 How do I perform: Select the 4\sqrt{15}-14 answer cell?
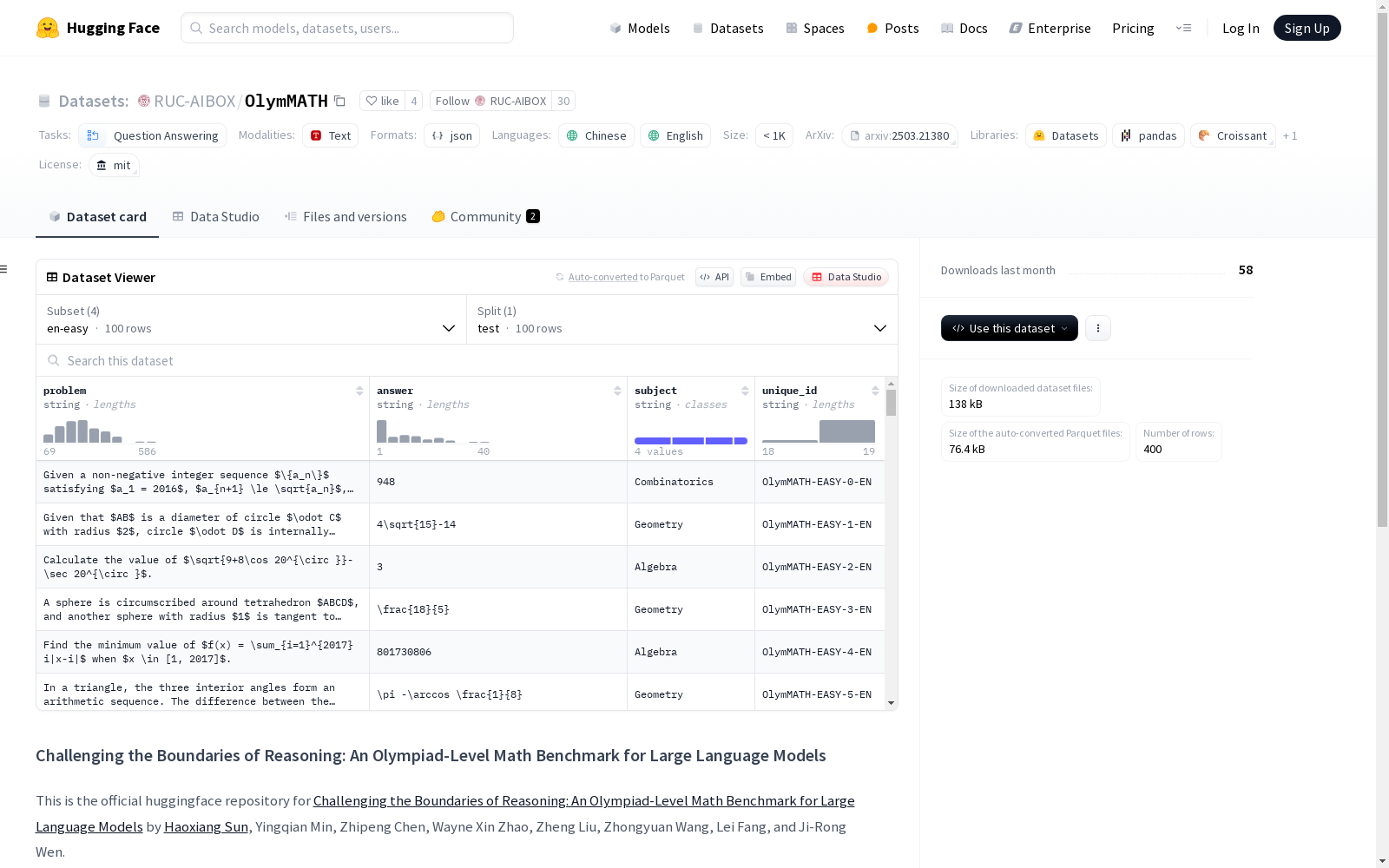[x=498, y=524]
